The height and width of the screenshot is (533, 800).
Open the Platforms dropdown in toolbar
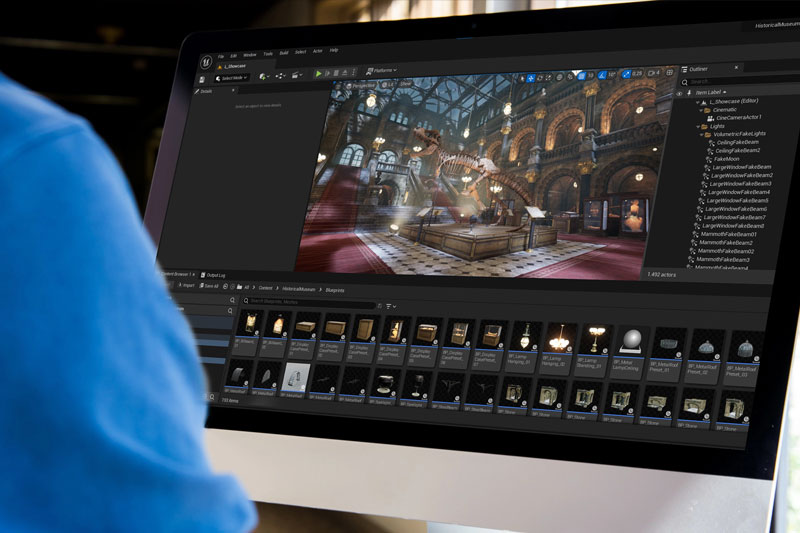point(380,70)
